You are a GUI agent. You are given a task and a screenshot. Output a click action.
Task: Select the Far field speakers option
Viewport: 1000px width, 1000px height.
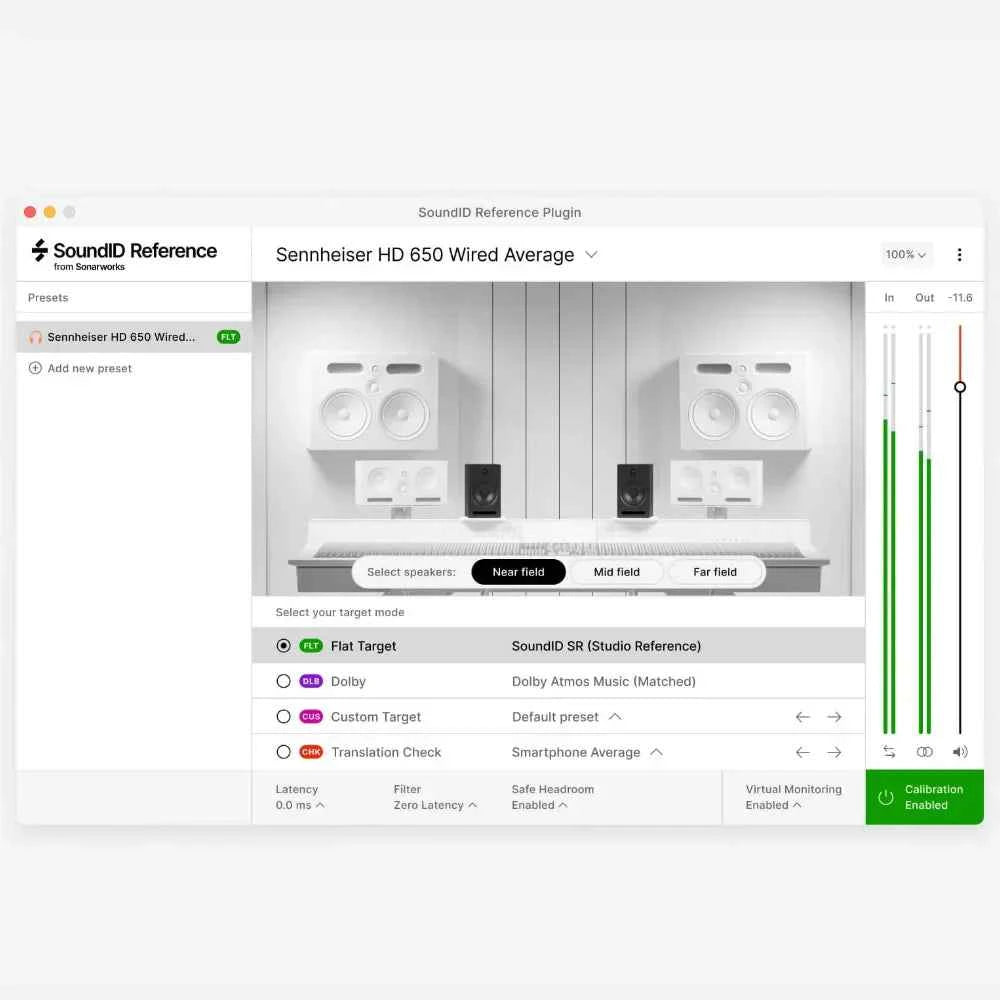coord(714,572)
